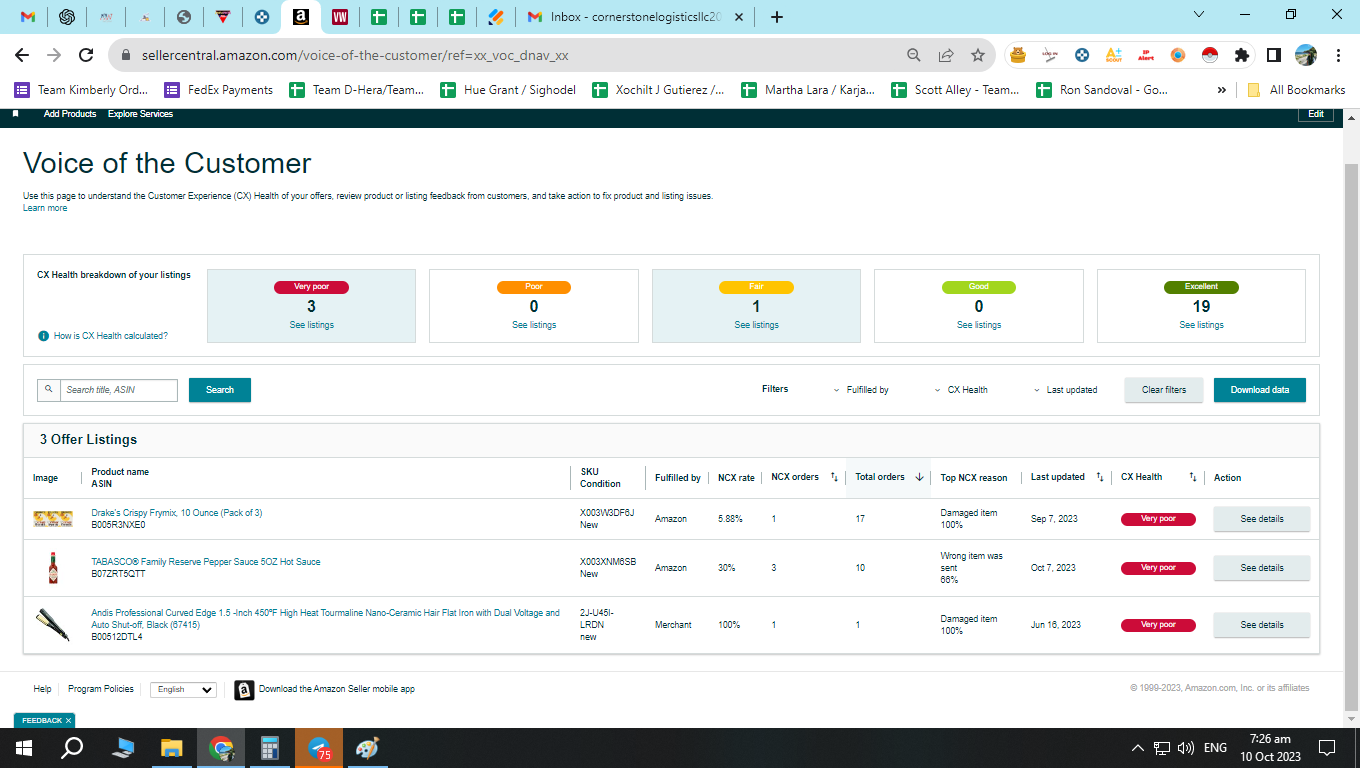Click the teal Search button
This screenshot has height=768, width=1360.
click(220, 390)
